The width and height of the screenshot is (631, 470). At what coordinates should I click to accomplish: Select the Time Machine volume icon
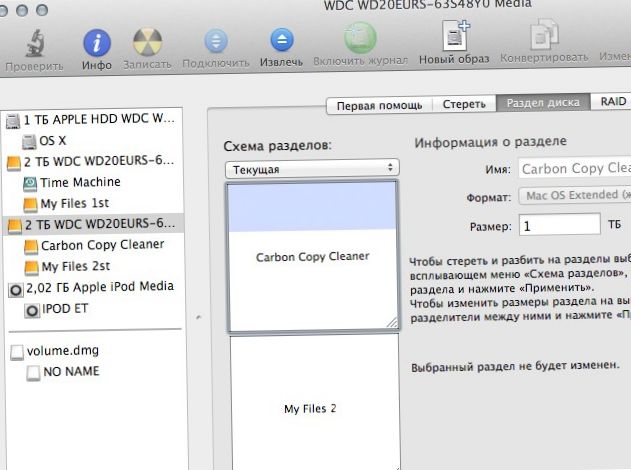click(30, 184)
